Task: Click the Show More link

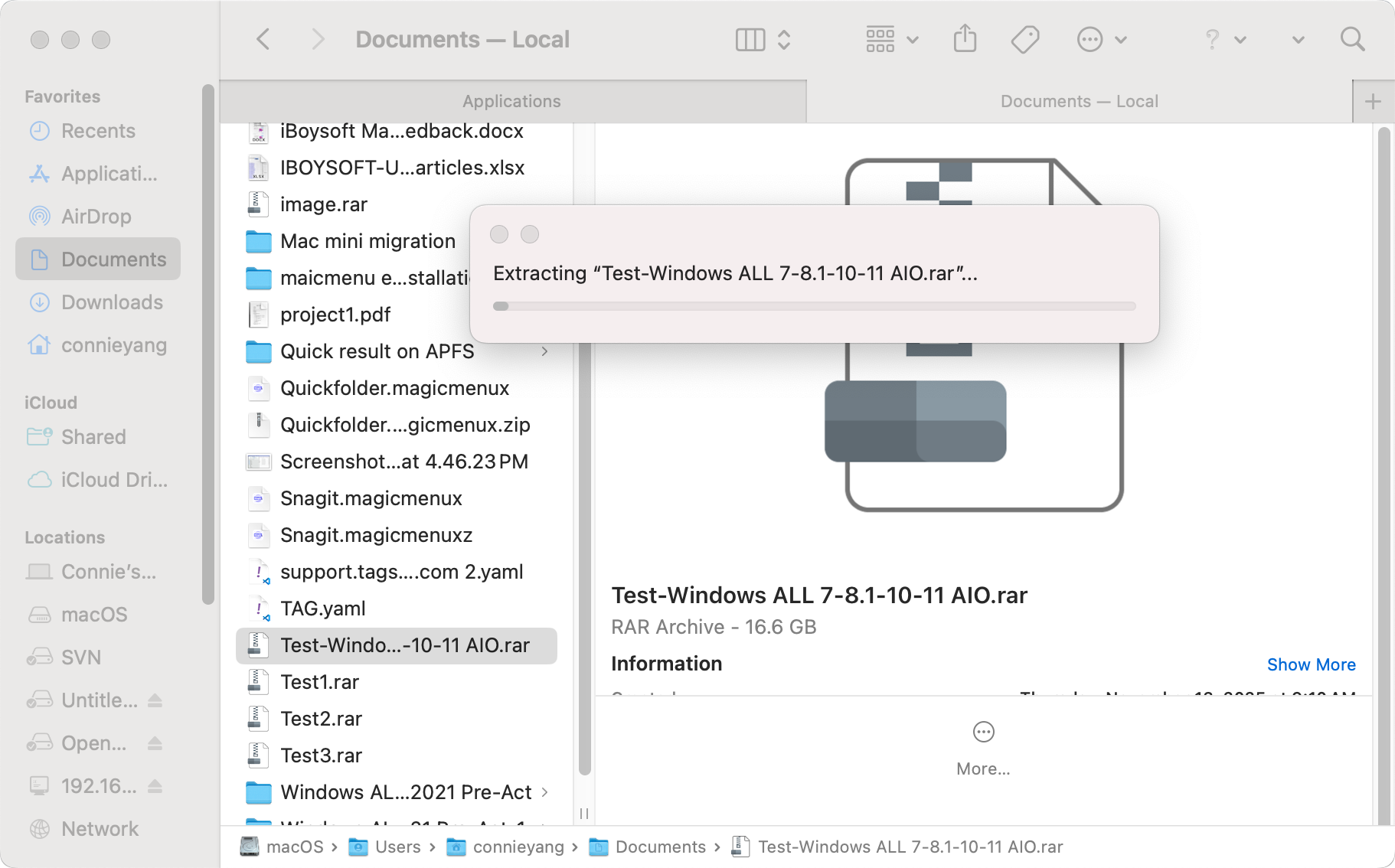Action: [1311, 664]
